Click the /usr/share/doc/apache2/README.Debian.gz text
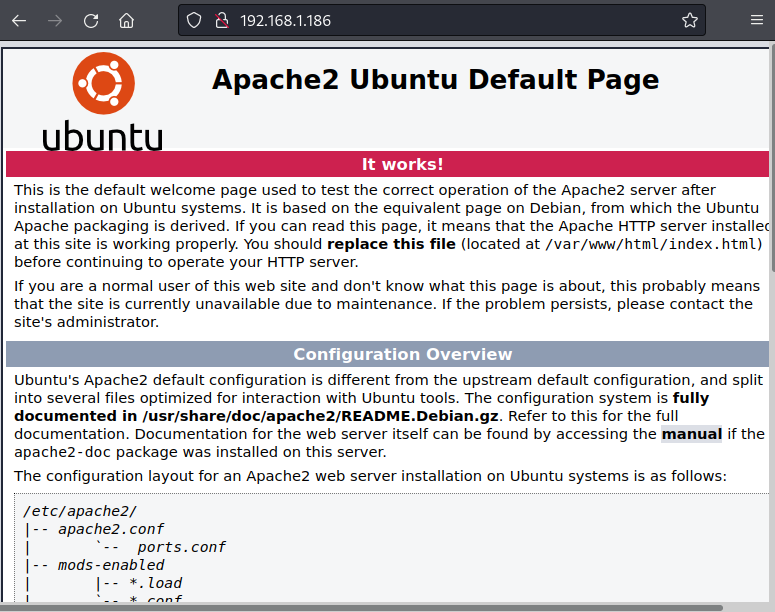Image resolution: width=775 pixels, height=612 pixels. pos(320,416)
